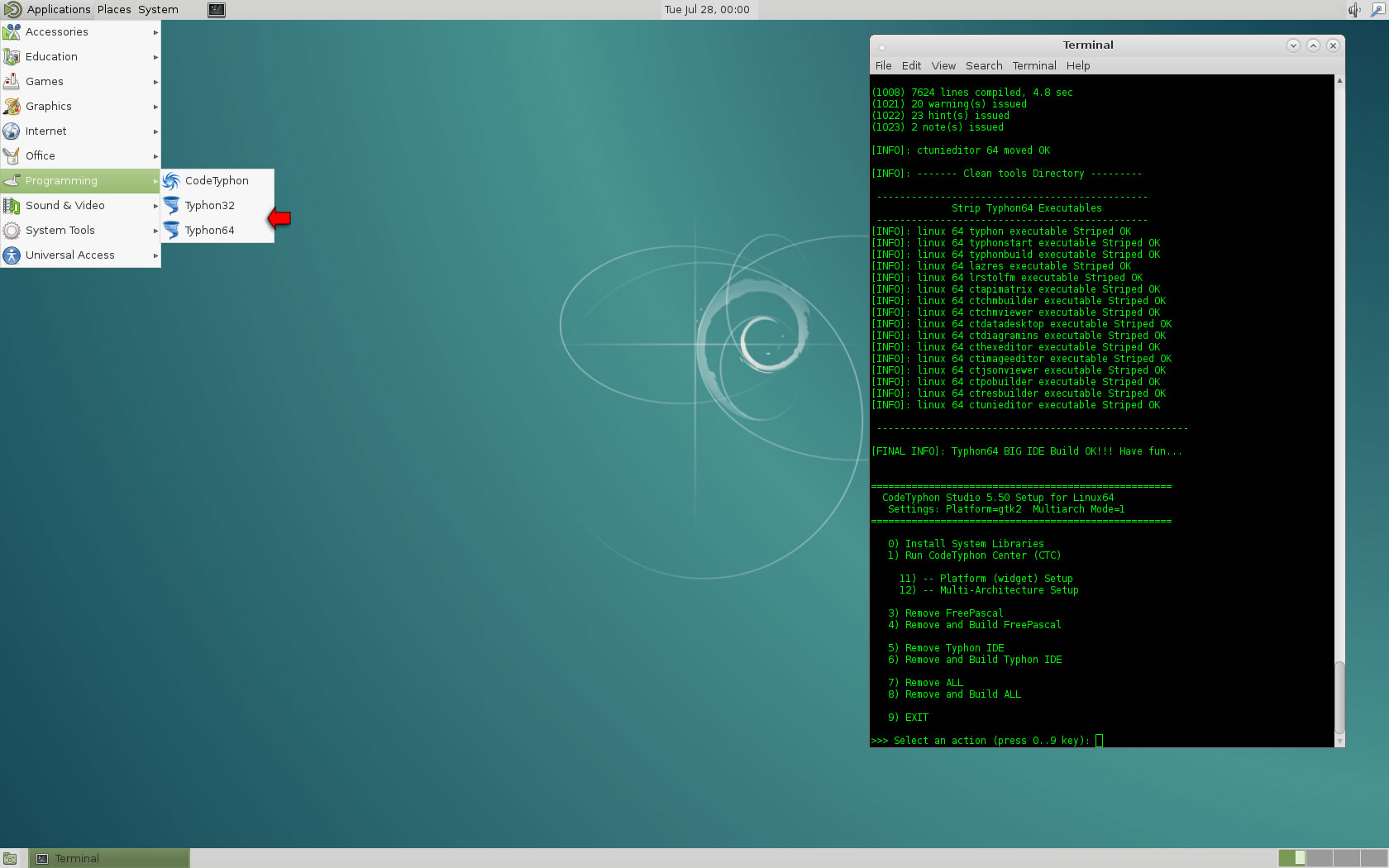Select the highlighted Programming category
Screen dimensions: 1389x868
point(80,181)
